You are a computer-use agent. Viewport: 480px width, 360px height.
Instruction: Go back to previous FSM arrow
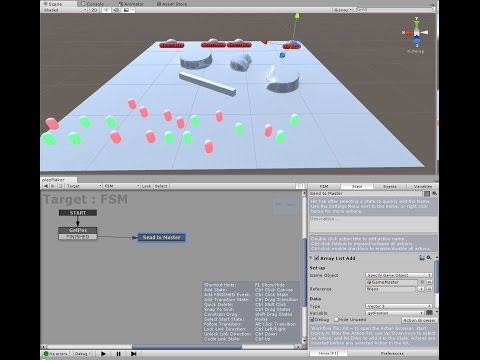(x=46, y=186)
